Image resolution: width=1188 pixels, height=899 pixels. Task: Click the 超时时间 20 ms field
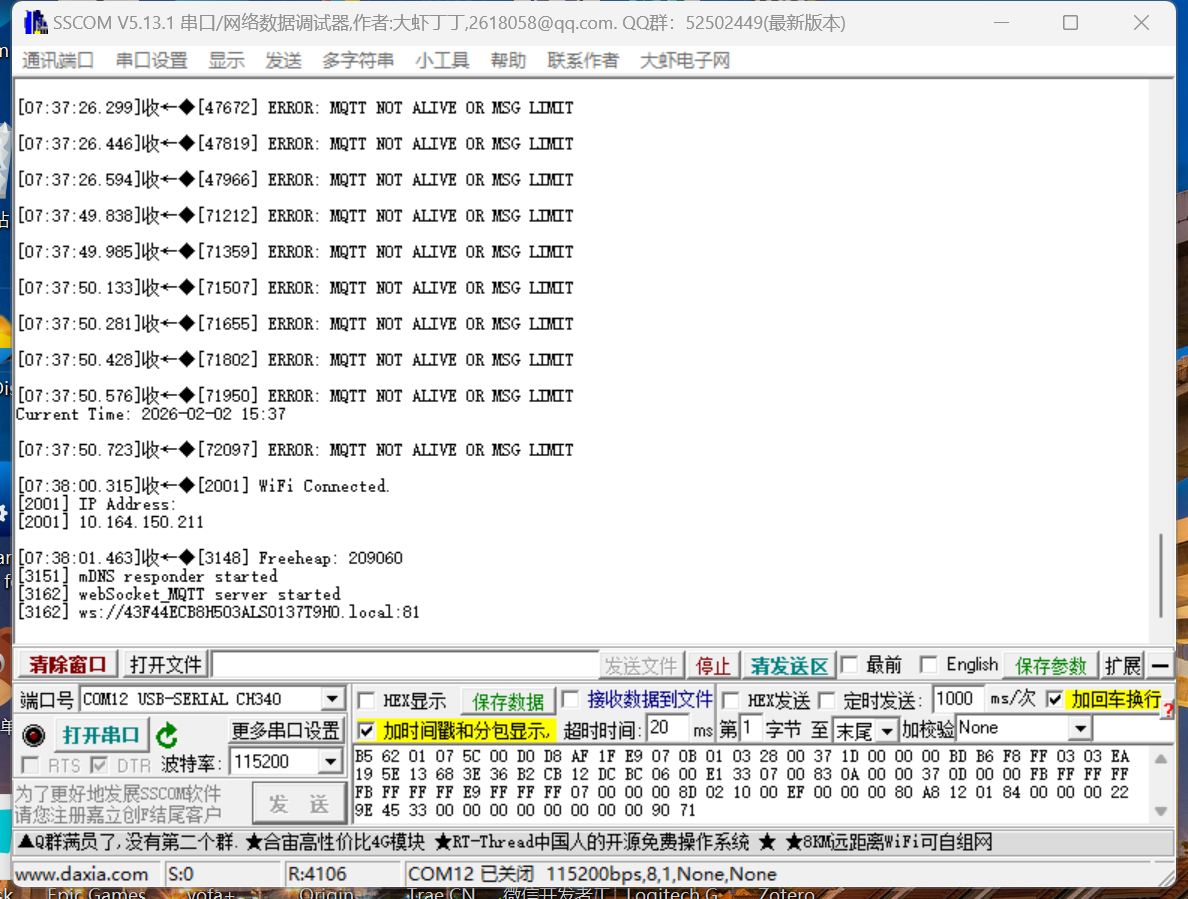pyautogui.click(x=668, y=729)
